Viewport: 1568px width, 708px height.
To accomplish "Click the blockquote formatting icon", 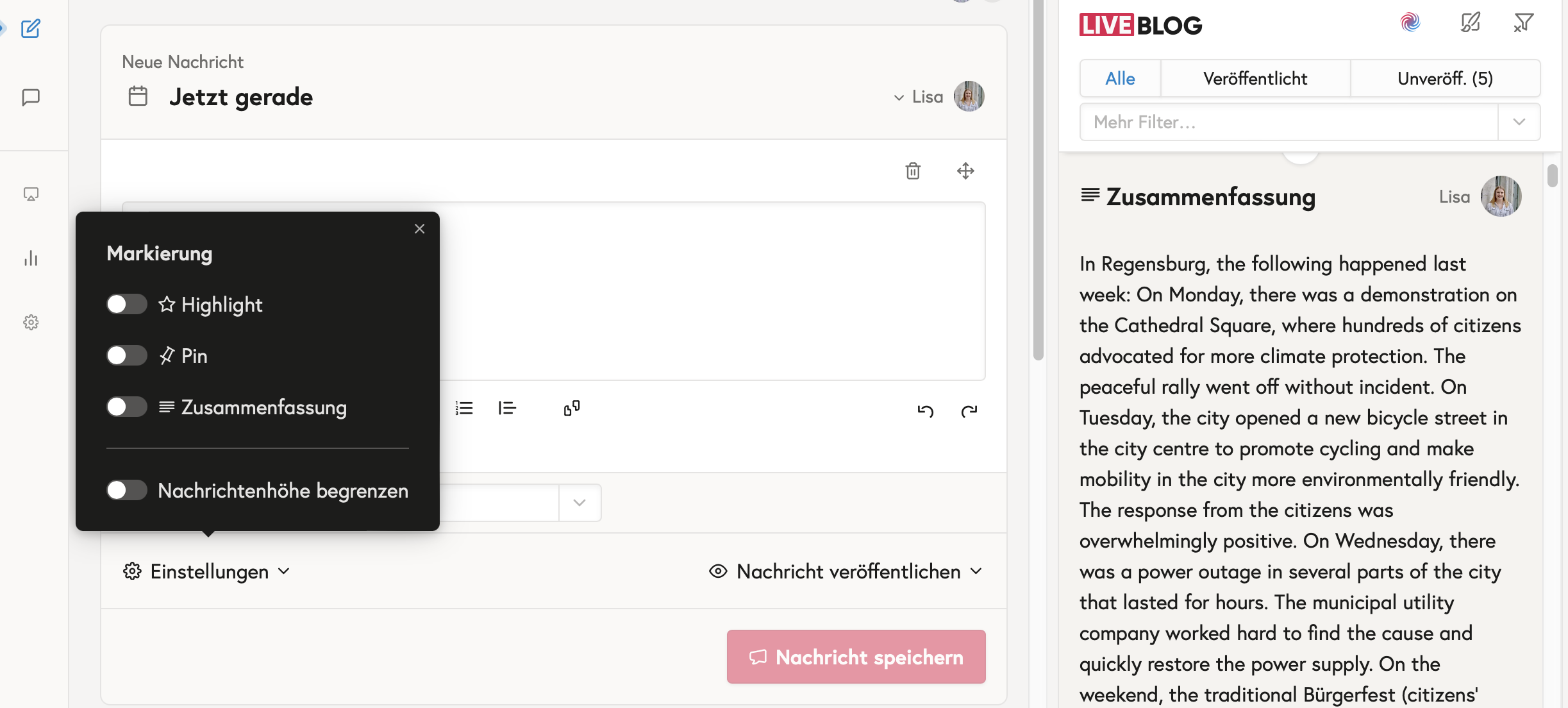I will point(507,408).
